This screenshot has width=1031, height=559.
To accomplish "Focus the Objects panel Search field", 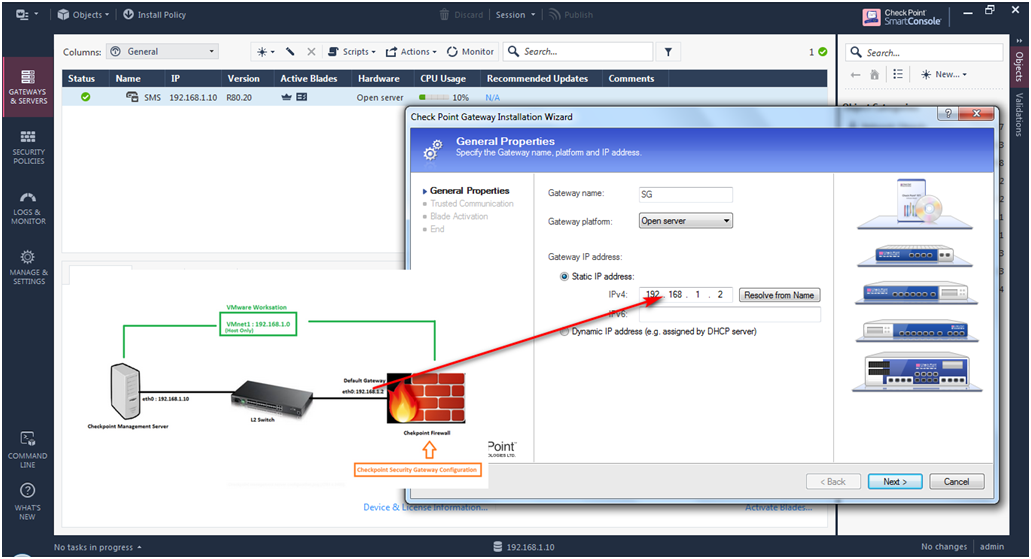I will tap(924, 53).
